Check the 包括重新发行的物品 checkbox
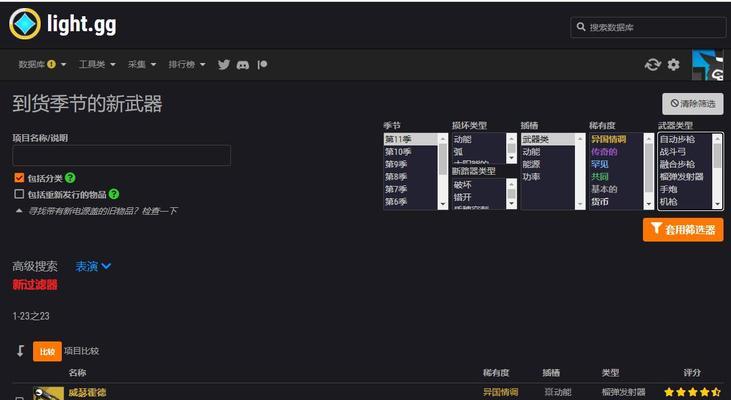This screenshot has width=731, height=400. (x=19, y=194)
